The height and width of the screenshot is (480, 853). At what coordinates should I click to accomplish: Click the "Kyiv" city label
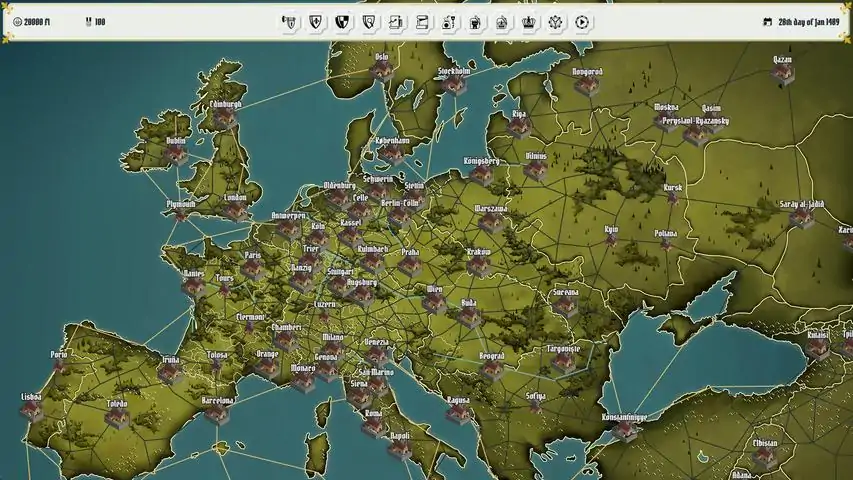coord(611,230)
